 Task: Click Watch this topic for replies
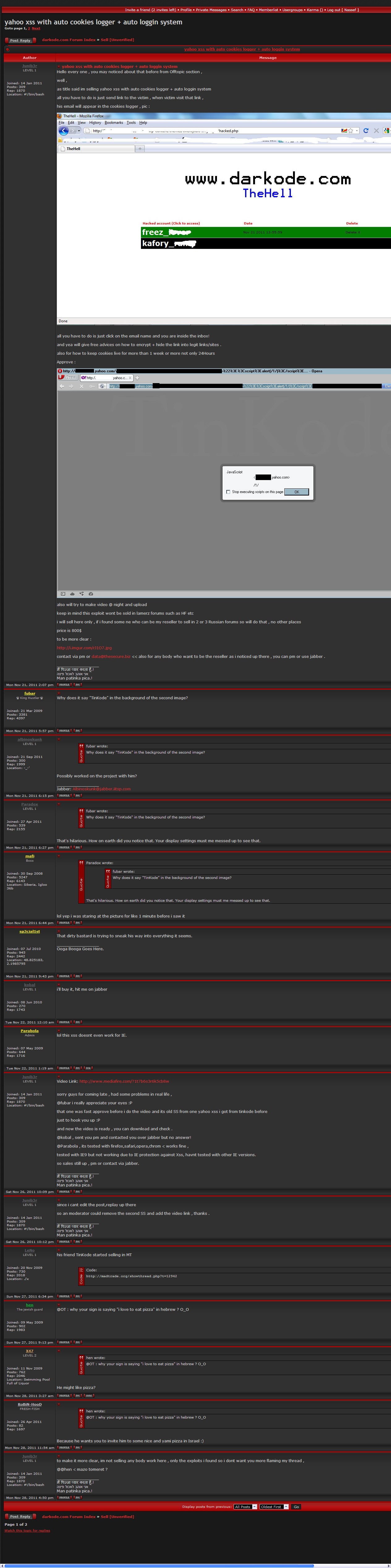[x=27, y=1530]
